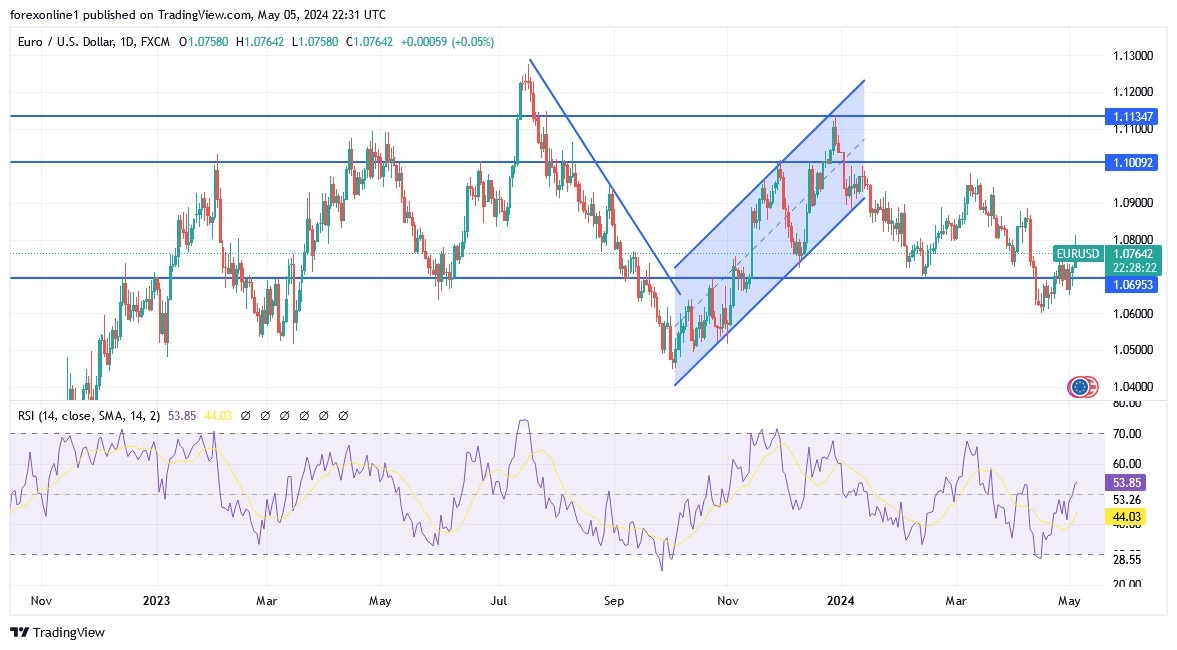Click the first ∅ icon in the RSI legend
Viewport: 1177px width, 650px height.
coord(245,414)
